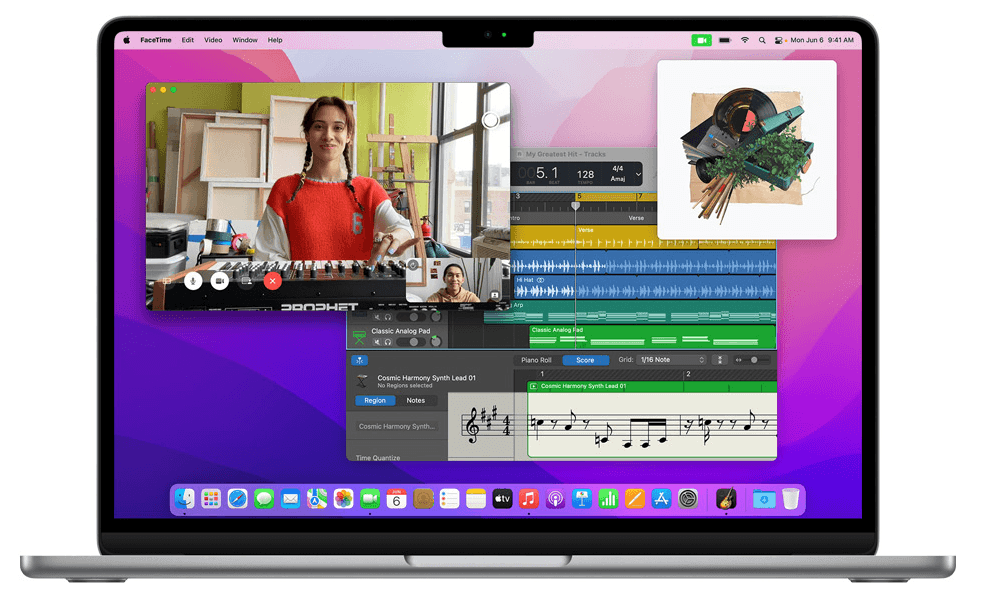
Task: Open Music app from the Dock
Action: point(529,499)
